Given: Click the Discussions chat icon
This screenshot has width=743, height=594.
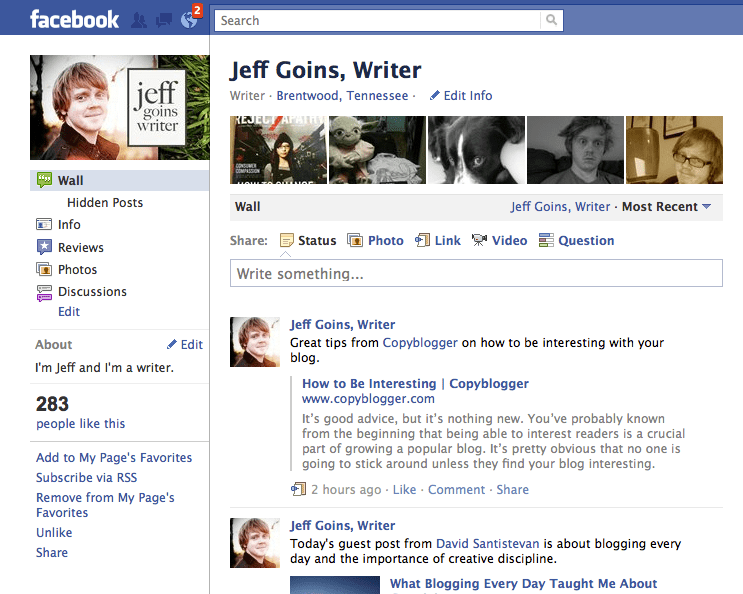Looking at the screenshot, I should coord(44,293).
